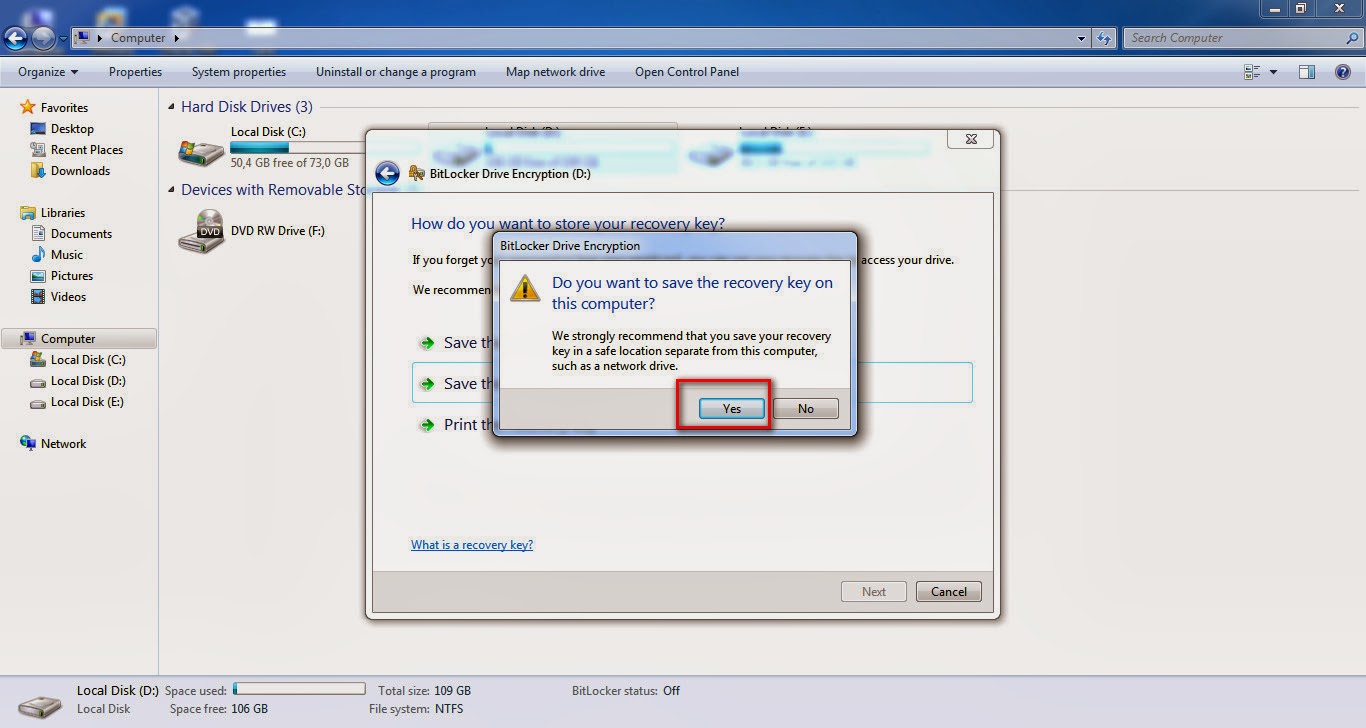The height and width of the screenshot is (728, 1366).
Task: Select Computer in the navigation pane
Action: click(x=79, y=339)
